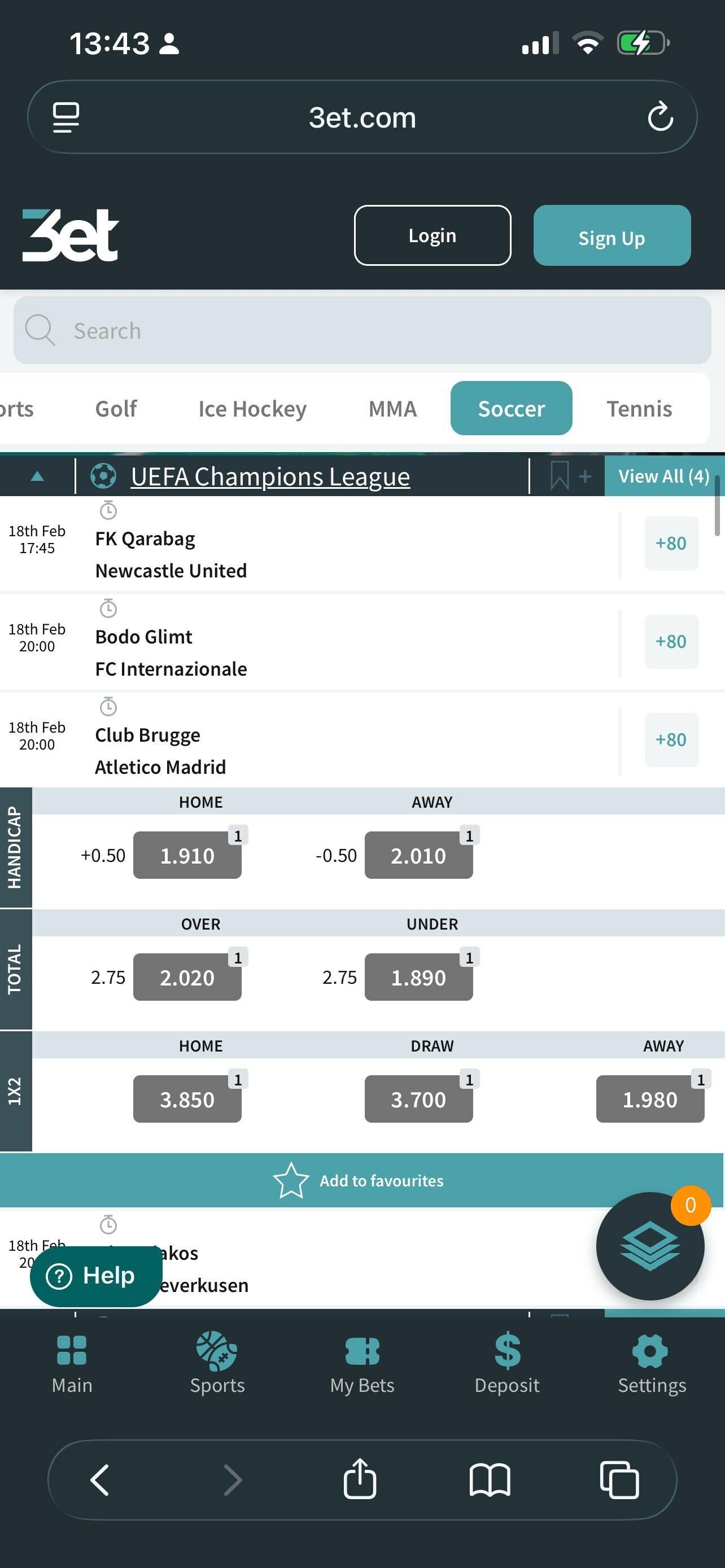The height and width of the screenshot is (1568, 725).
Task: Tap the bet slip stack icon
Action: click(x=649, y=1245)
